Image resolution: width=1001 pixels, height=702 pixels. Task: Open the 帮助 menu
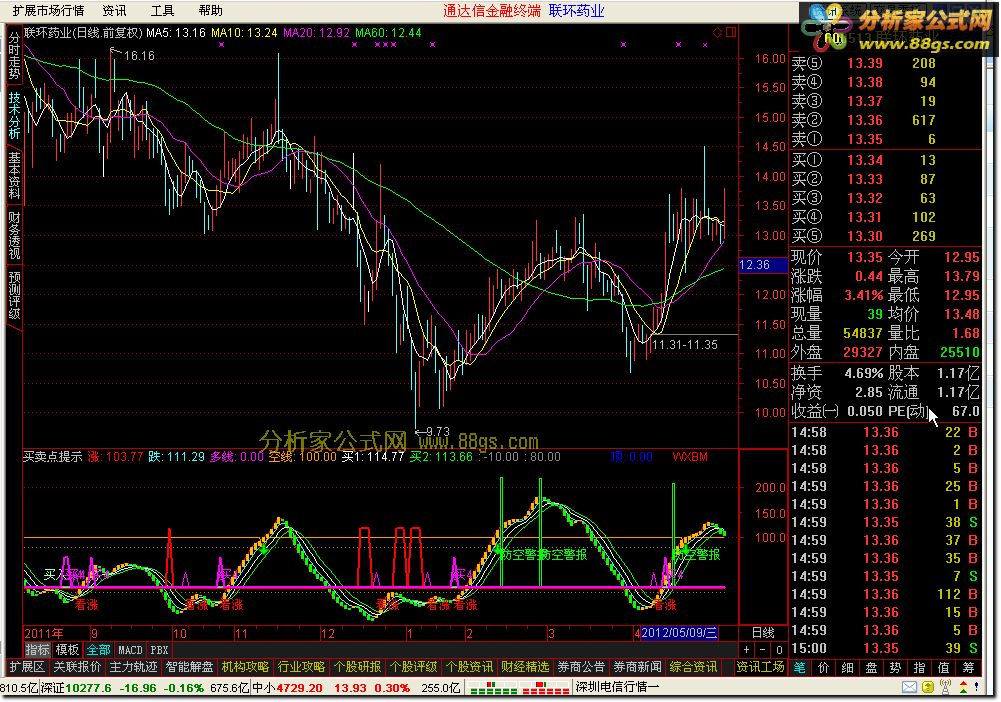[x=210, y=11]
